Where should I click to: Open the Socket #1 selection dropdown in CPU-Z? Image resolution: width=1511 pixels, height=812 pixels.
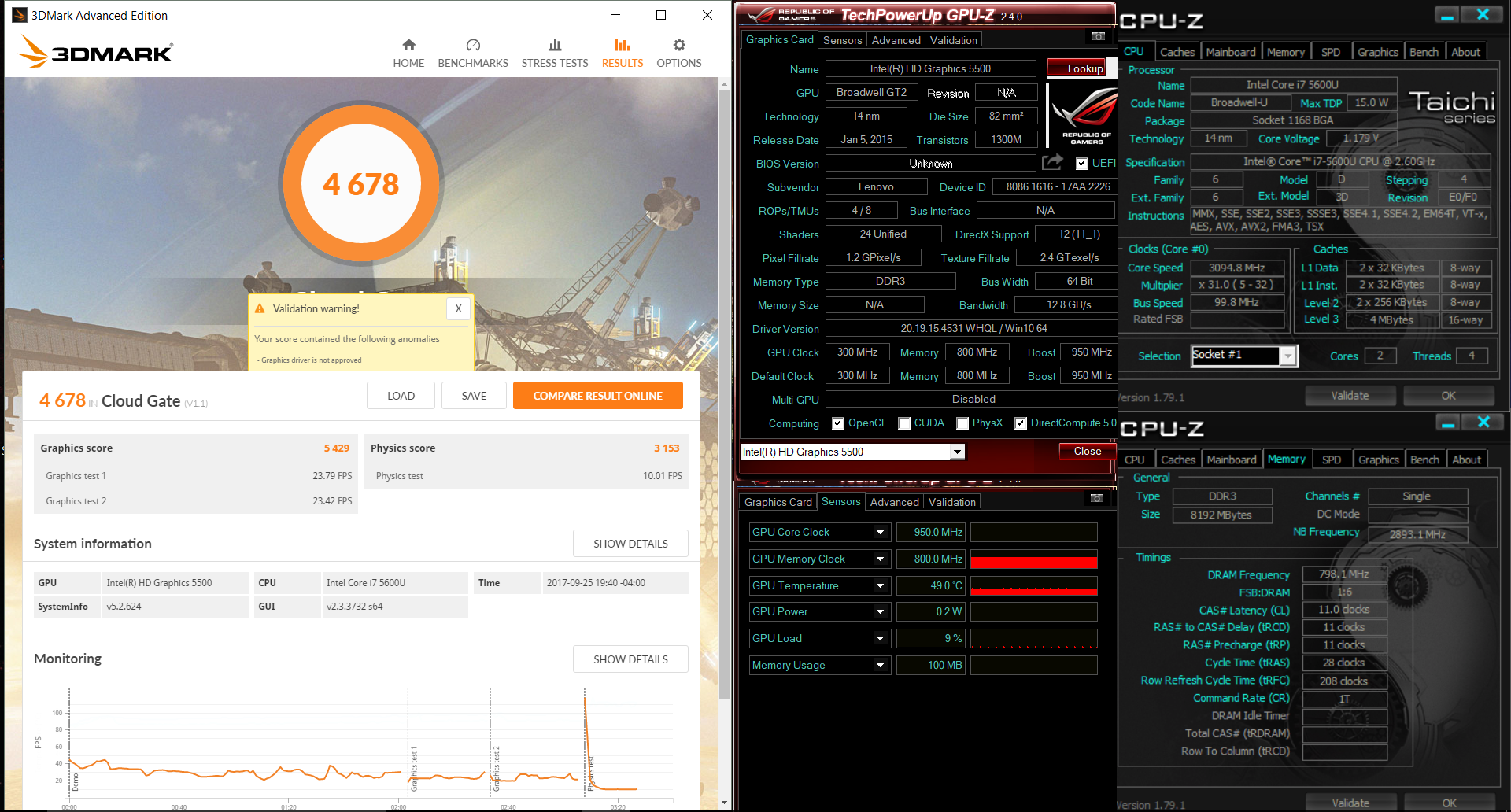tap(1287, 356)
